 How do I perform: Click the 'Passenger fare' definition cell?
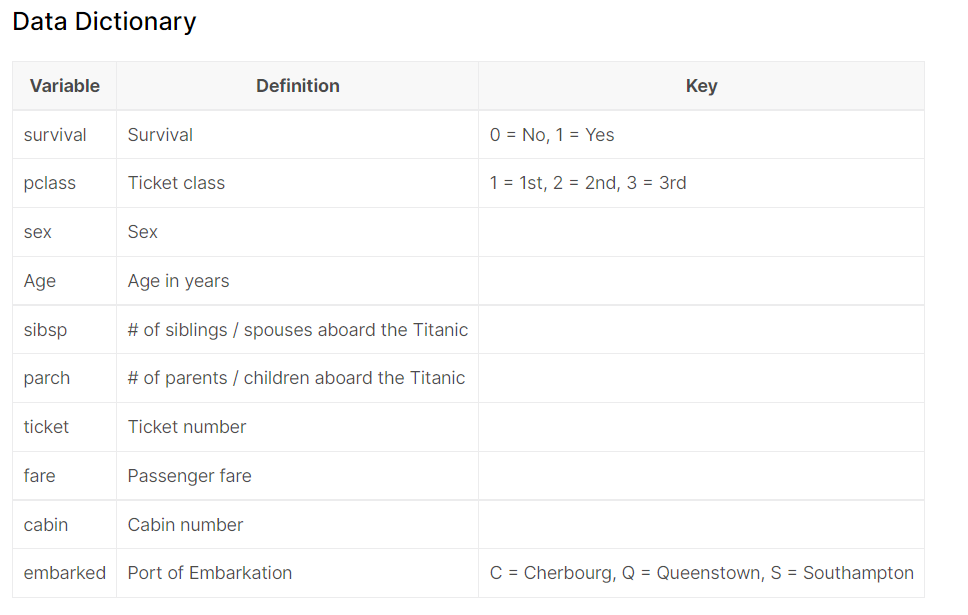click(190, 476)
